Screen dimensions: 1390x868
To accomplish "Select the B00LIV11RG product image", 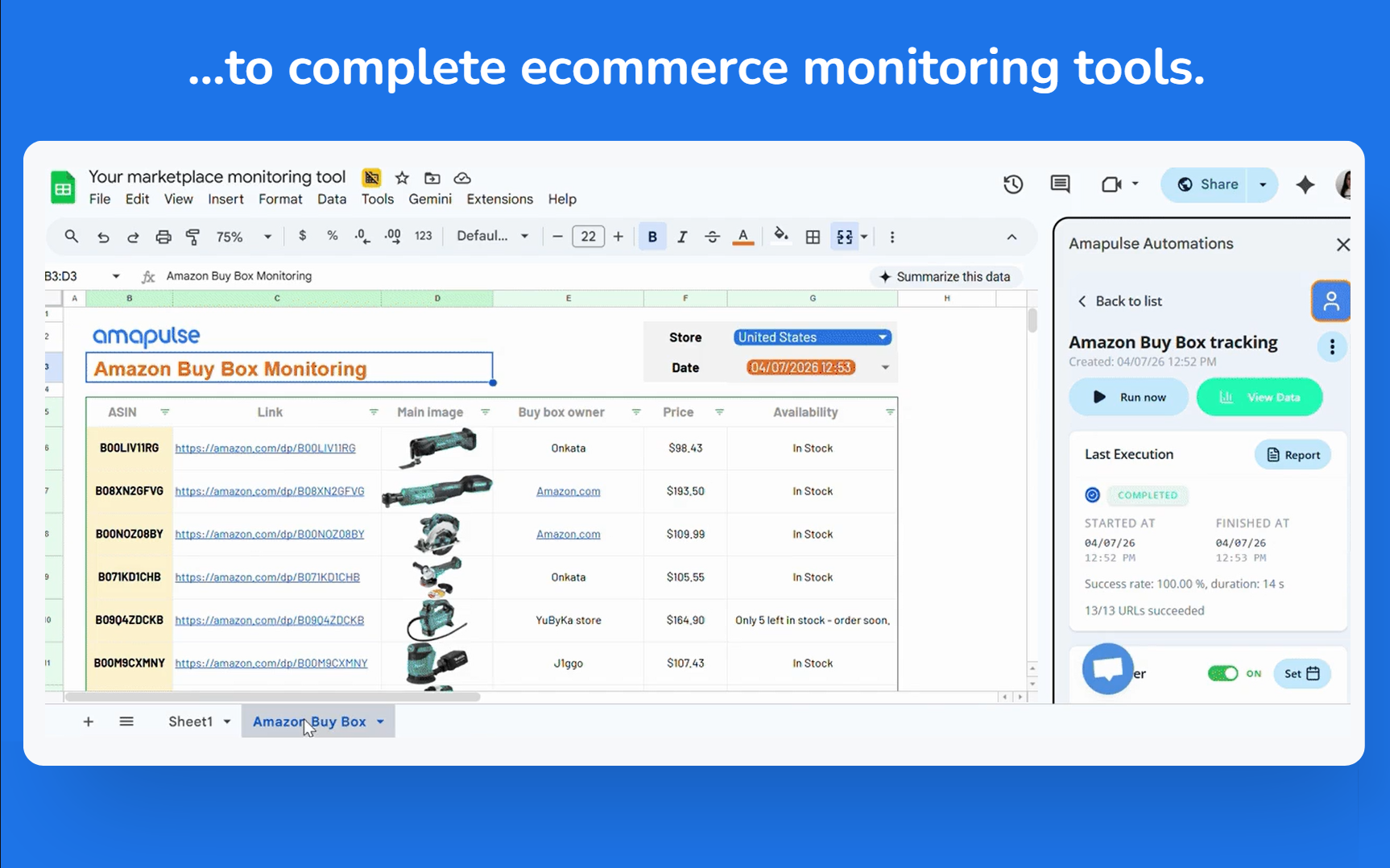I will point(439,447).
